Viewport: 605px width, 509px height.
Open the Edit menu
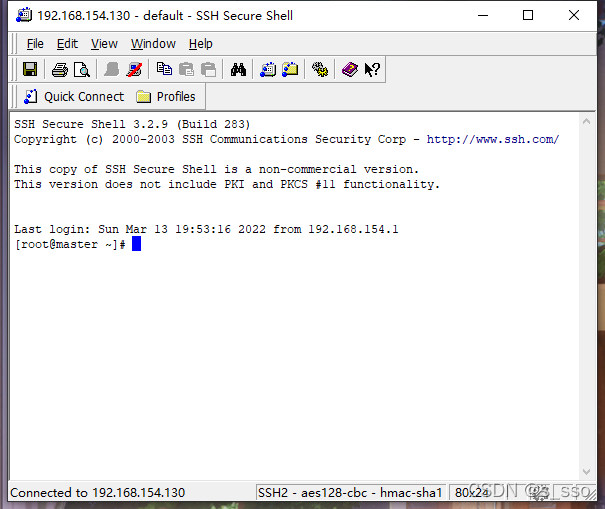tap(67, 44)
